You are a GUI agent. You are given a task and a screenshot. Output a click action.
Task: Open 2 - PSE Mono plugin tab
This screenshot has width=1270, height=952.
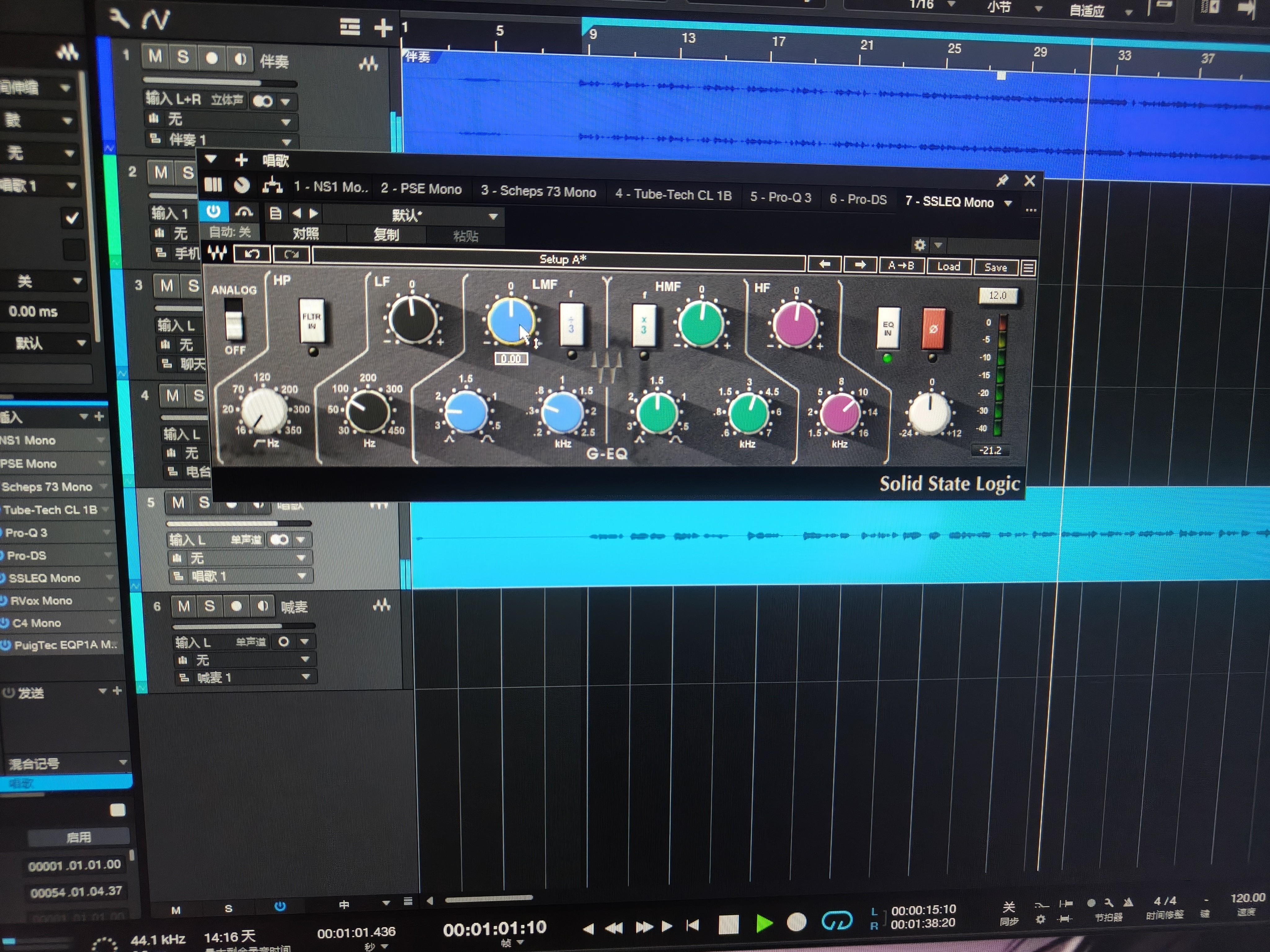(x=421, y=189)
